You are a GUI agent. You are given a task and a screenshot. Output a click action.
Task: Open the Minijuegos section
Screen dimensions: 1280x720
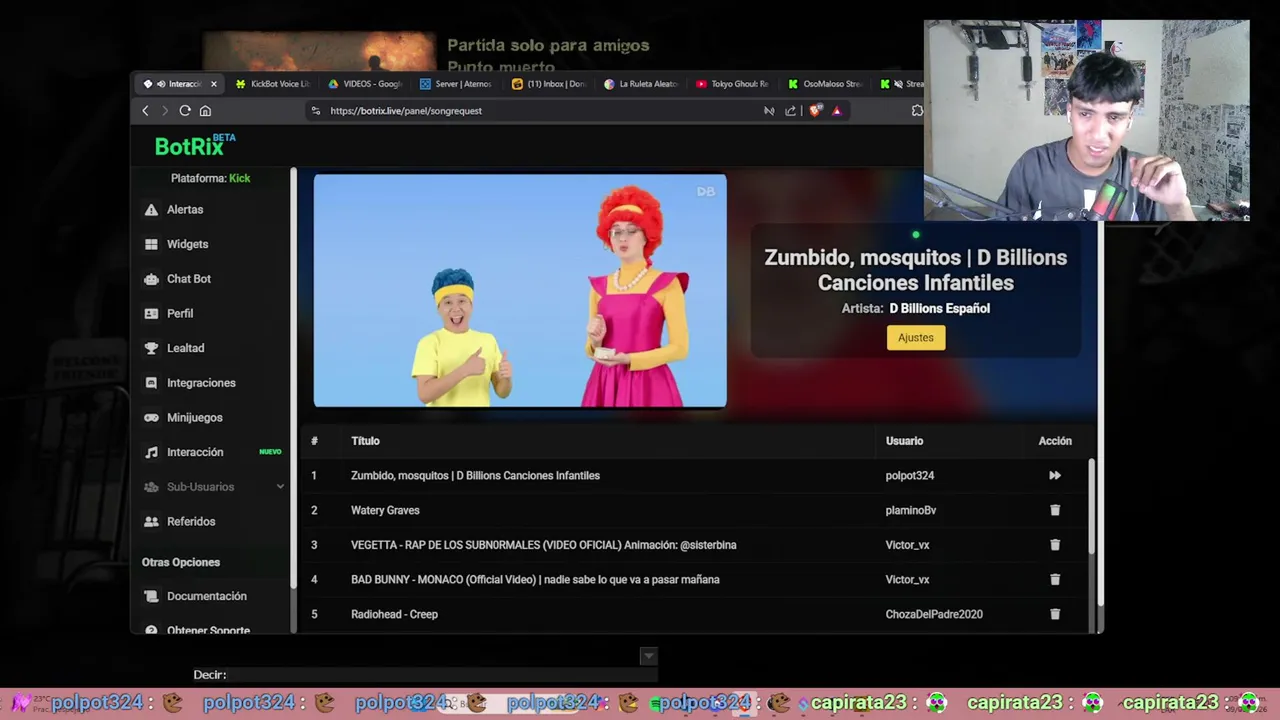[195, 417]
